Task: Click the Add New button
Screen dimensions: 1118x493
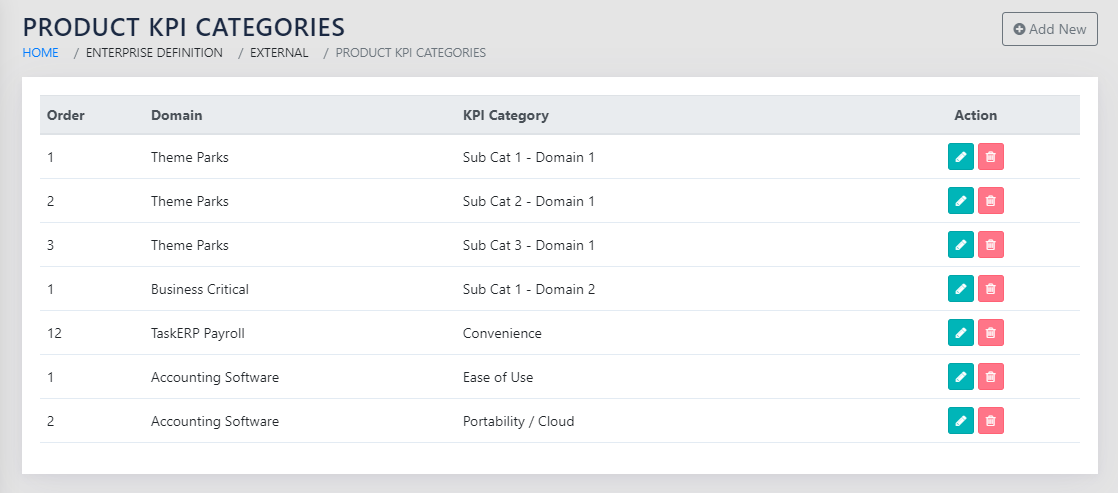Action: click(1049, 29)
